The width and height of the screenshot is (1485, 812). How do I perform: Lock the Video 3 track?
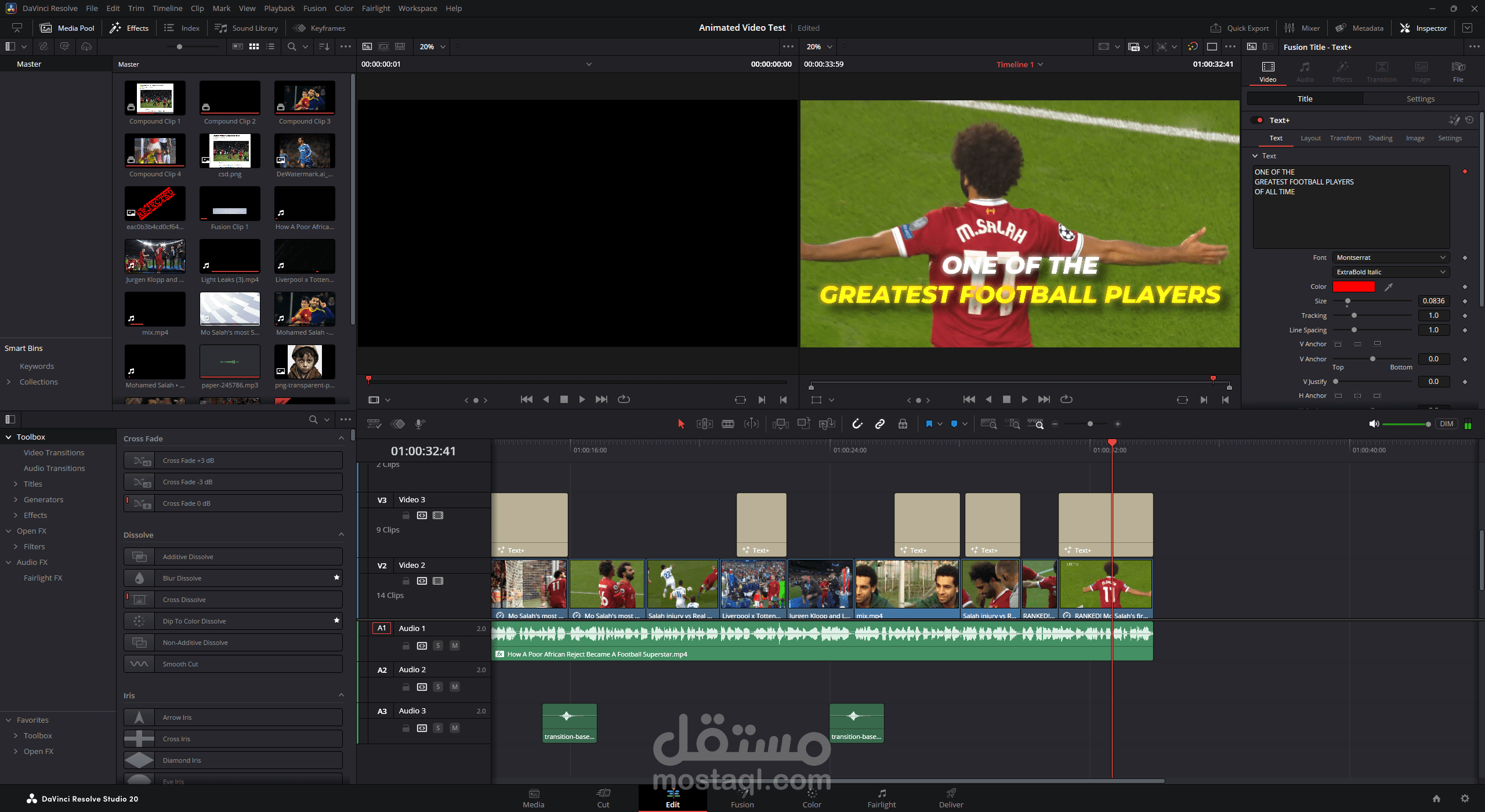point(406,515)
